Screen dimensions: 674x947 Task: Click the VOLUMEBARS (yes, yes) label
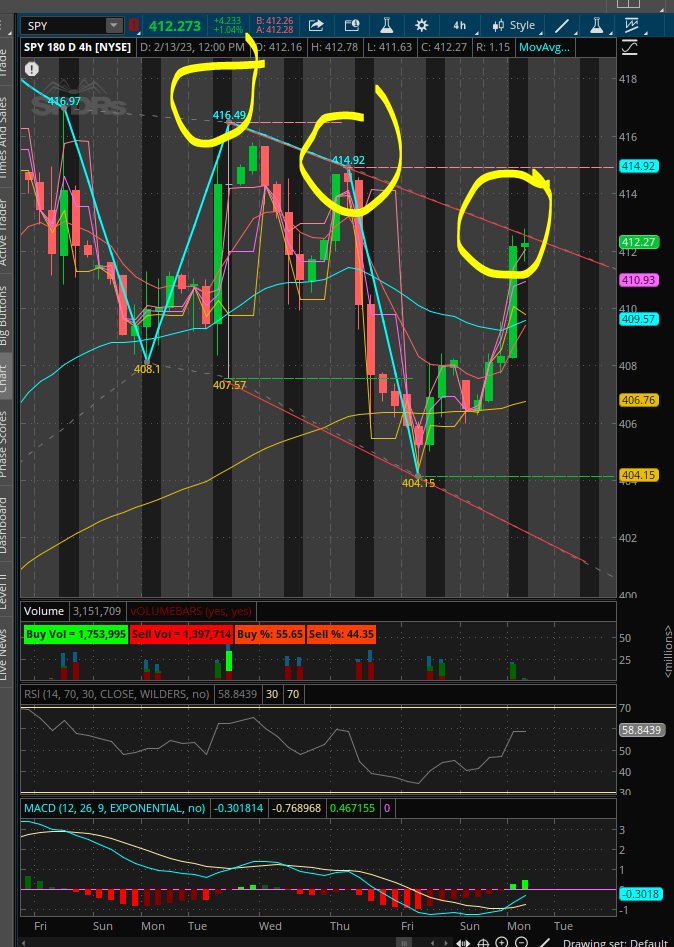click(x=191, y=611)
